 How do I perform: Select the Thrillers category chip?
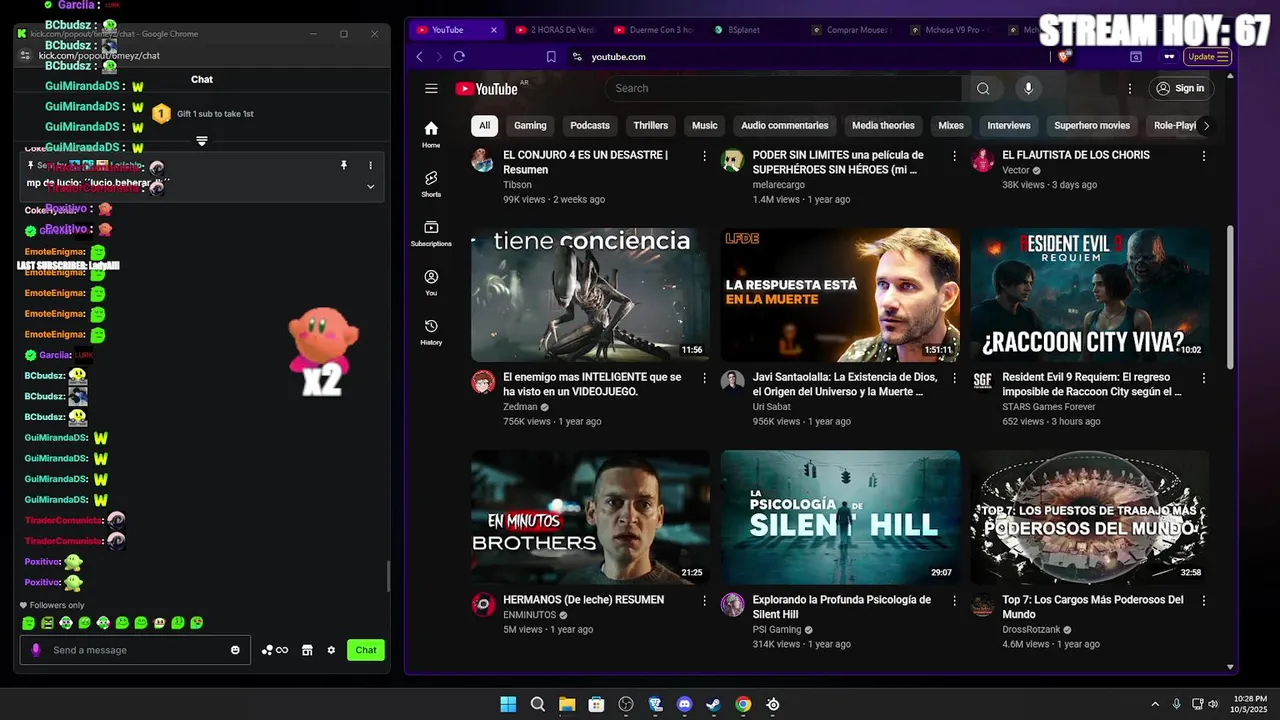tap(650, 125)
